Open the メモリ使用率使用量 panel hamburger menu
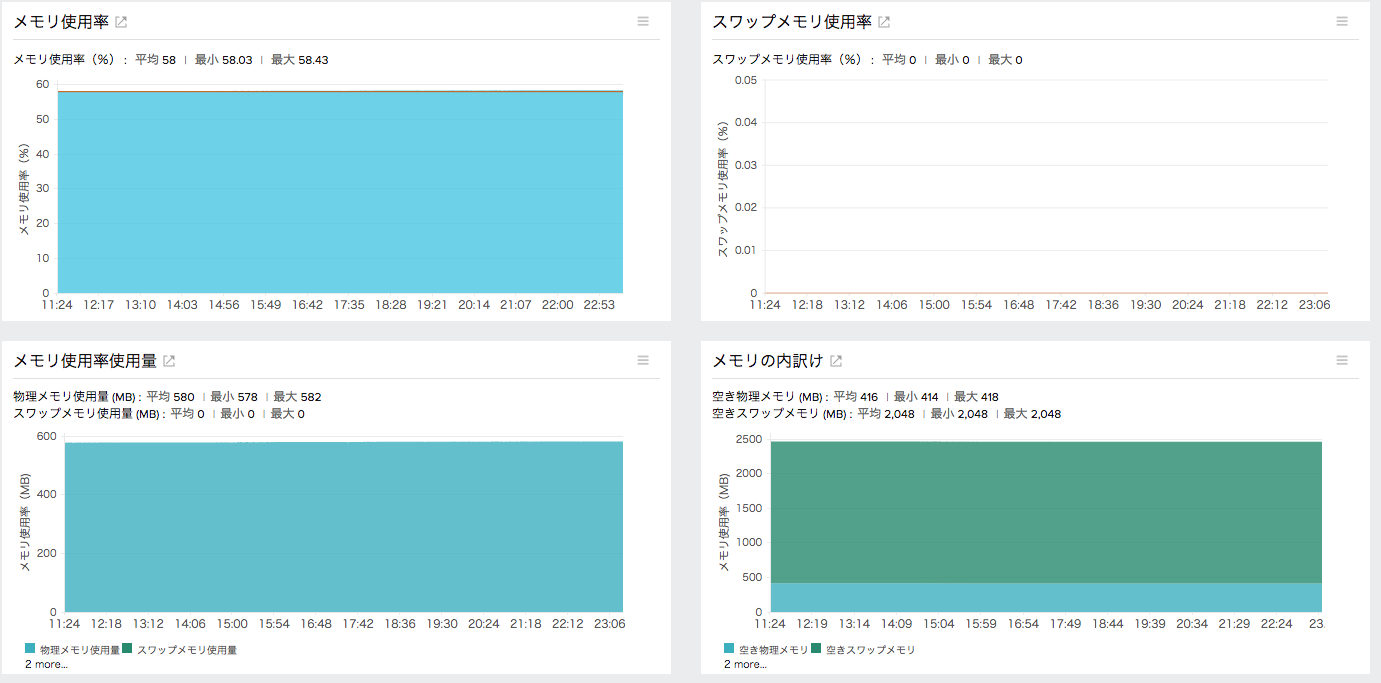Screen dimensions: 1381x683 (643, 360)
